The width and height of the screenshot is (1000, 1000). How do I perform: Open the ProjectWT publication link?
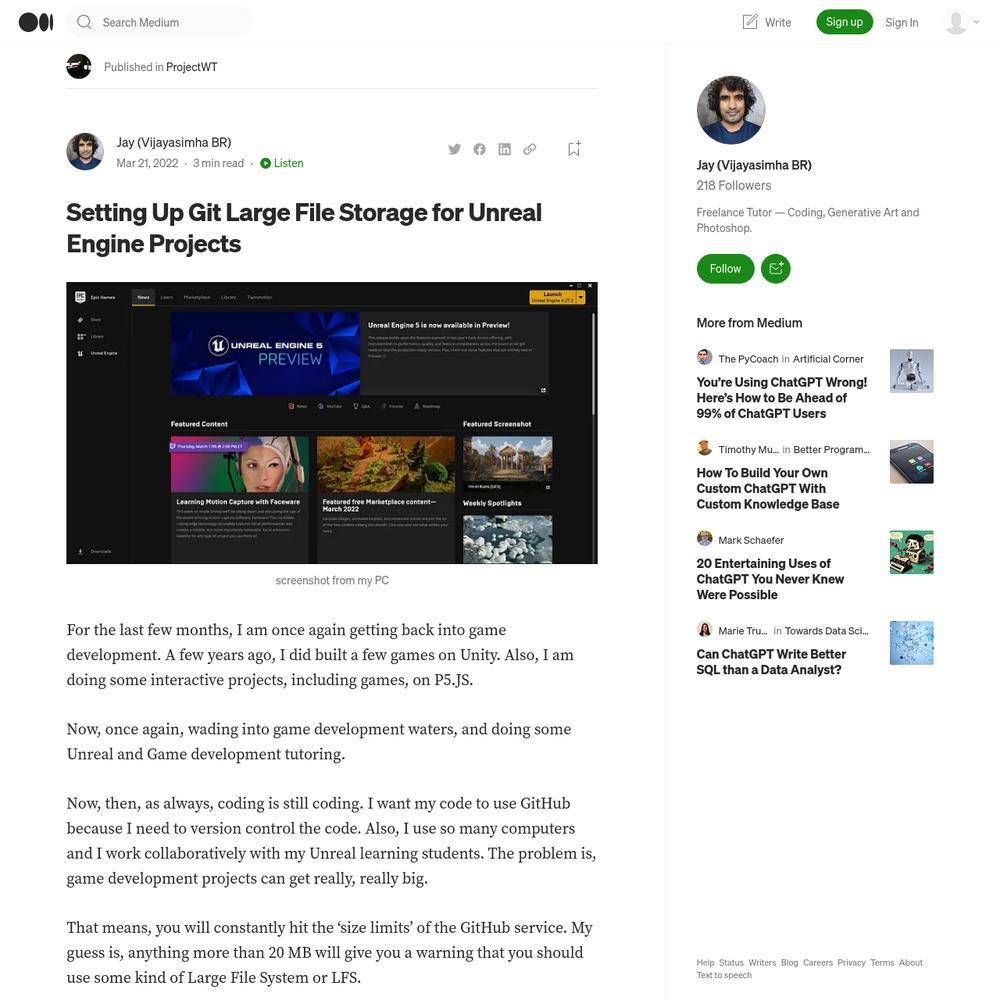(x=191, y=67)
